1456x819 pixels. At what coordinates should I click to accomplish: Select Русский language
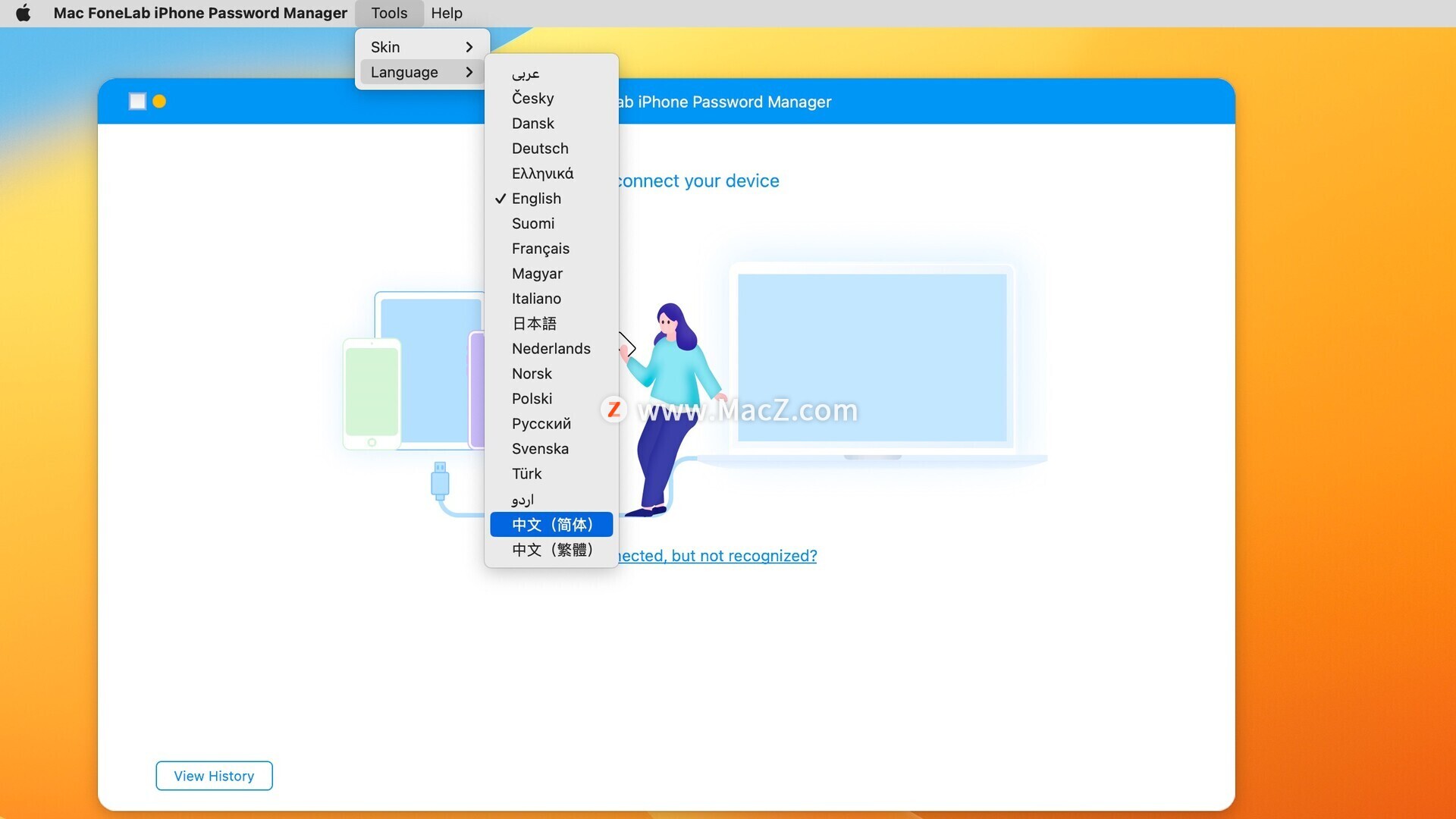click(x=551, y=423)
